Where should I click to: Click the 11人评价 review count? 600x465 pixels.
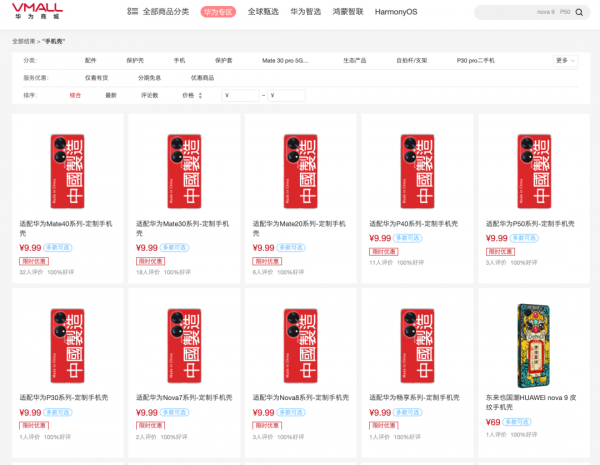tap(381, 263)
